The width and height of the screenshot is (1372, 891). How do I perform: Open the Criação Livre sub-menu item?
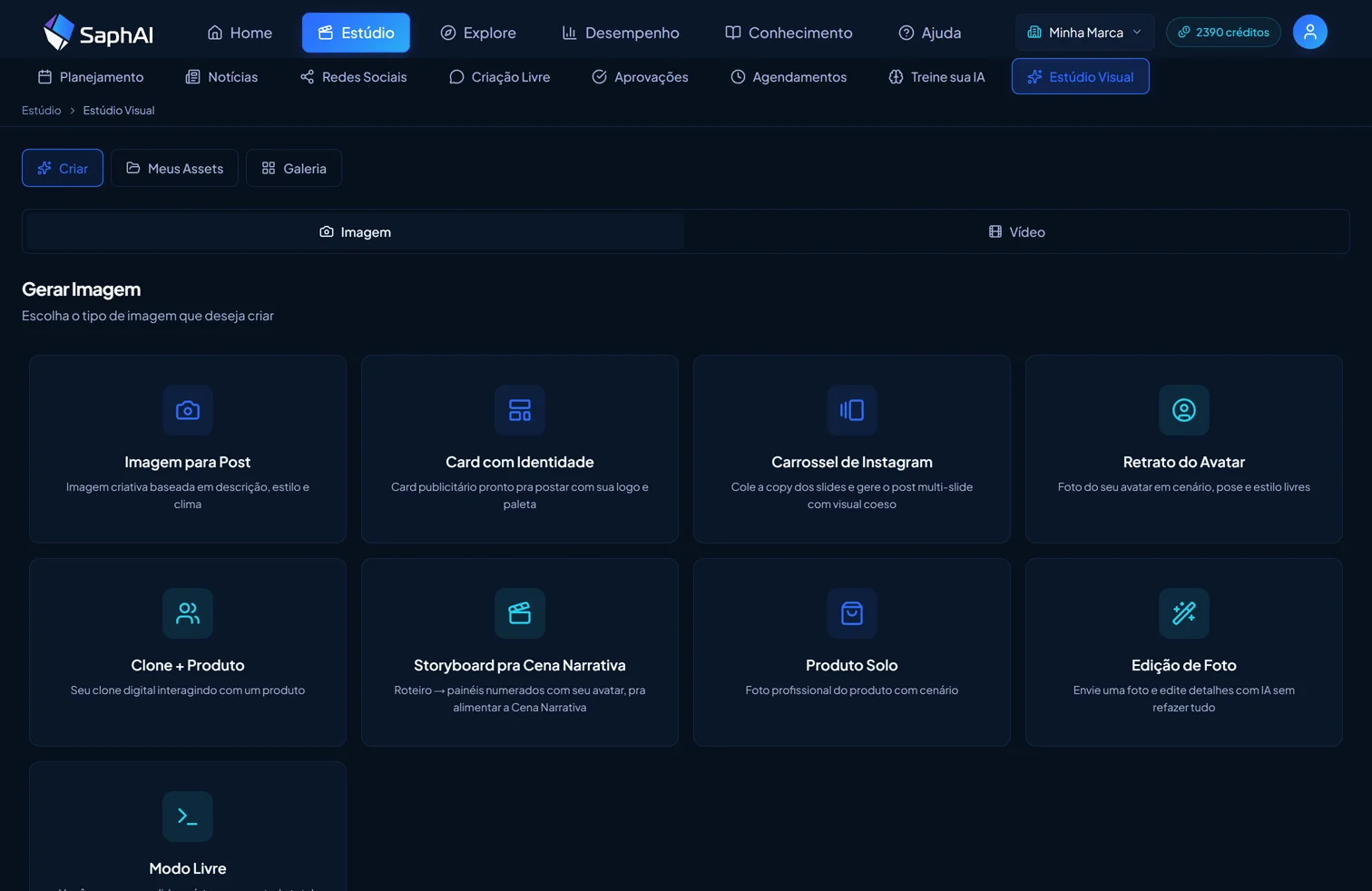pos(500,77)
